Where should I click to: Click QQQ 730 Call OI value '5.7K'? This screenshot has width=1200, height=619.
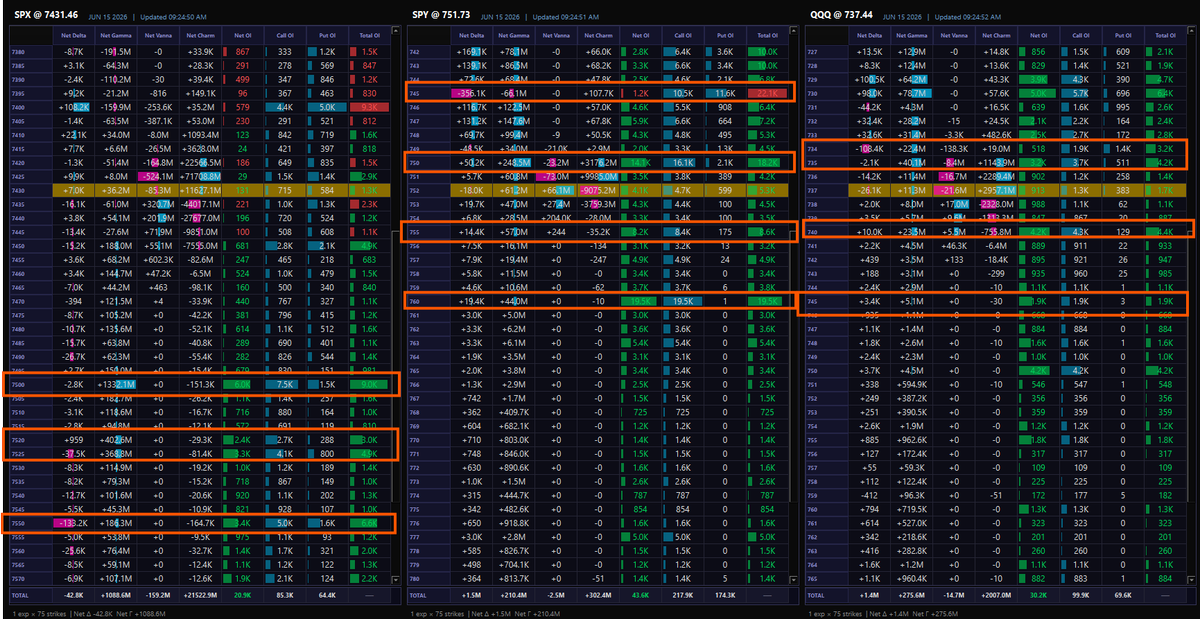tap(1080, 92)
